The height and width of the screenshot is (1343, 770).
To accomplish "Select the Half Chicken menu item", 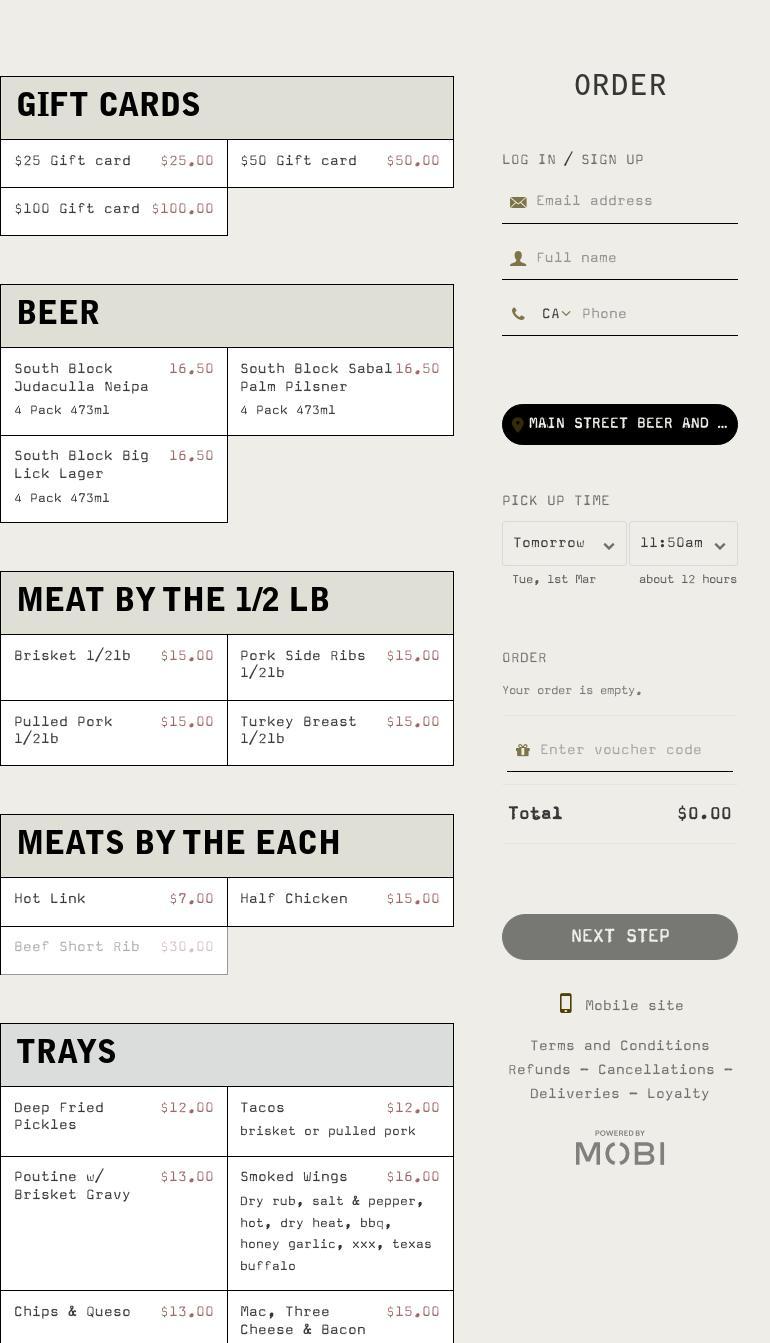I will click(x=340, y=900).
